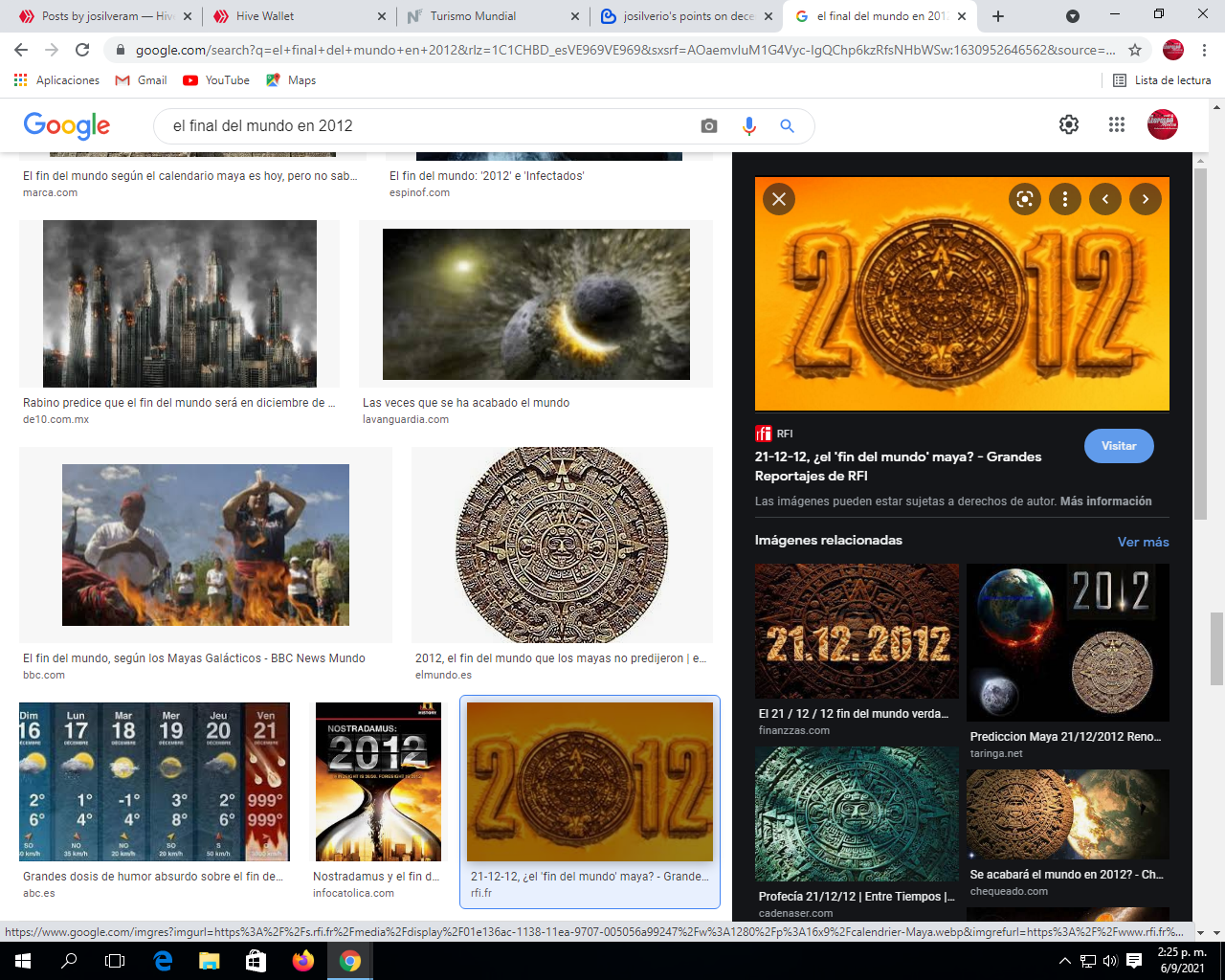Open Lista de lectura panel
This screenshot has height=980, width=1225.
1162,80
